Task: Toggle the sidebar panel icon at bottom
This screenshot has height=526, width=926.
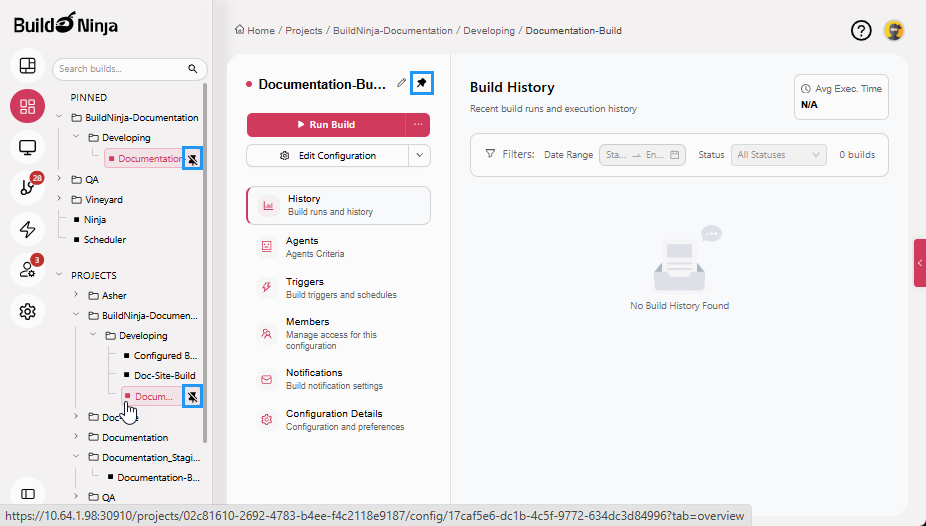Action: point(27,494)
